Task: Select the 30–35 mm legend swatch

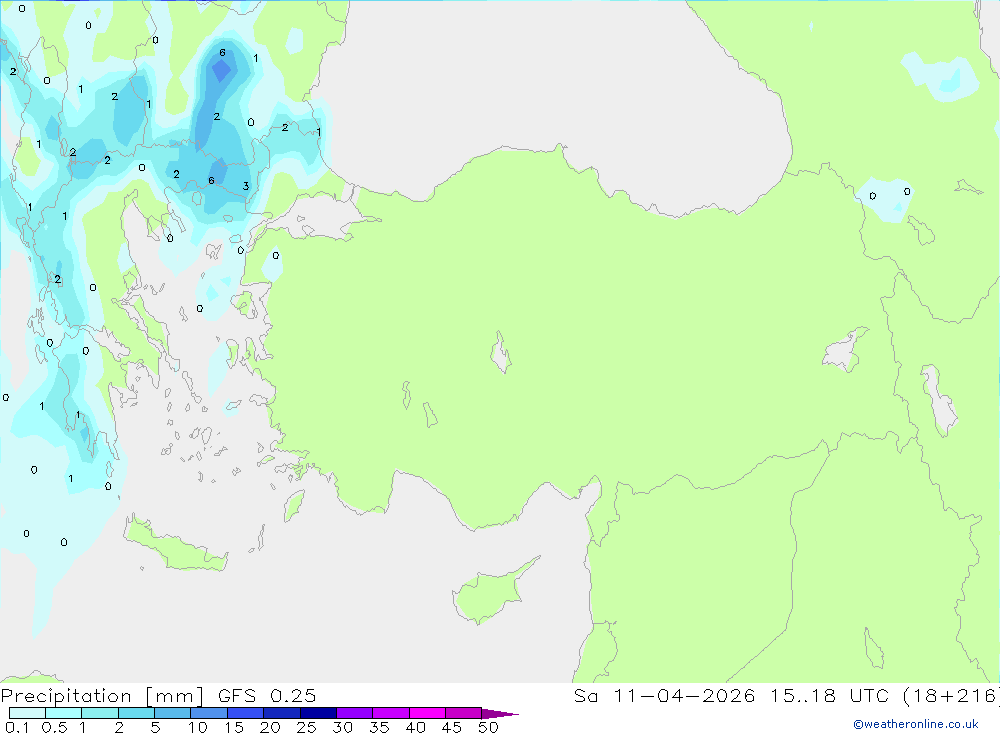Action: click(x=354, y=713)
